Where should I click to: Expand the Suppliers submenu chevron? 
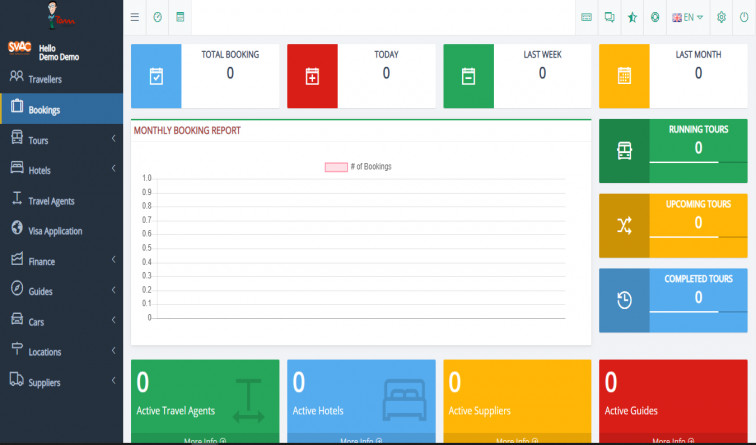click(113, 380)
